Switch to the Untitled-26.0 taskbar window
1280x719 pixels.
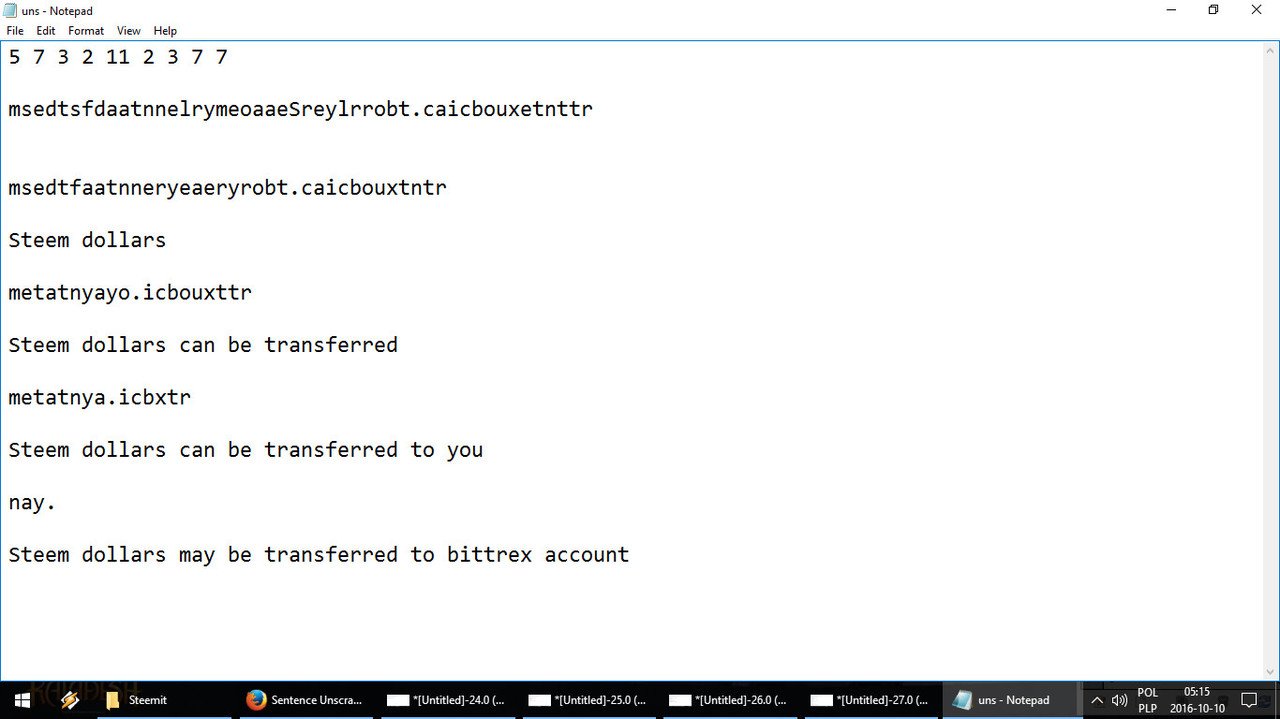pos(728,700)
